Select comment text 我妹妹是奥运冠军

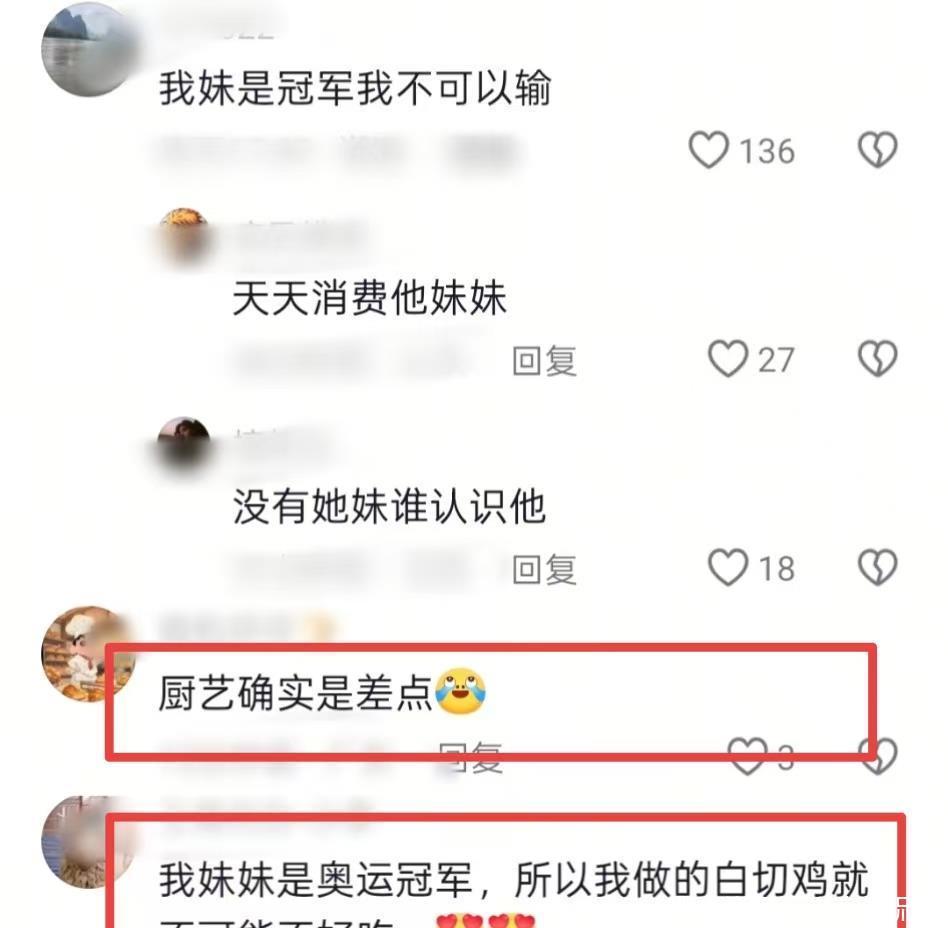[316, 880]
